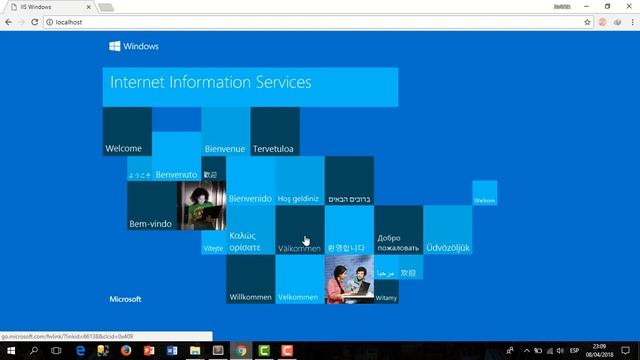The height and width of the screenshot is (360, 640).
Task: Close the IIS Windows tab
Action: pos(89,7)
